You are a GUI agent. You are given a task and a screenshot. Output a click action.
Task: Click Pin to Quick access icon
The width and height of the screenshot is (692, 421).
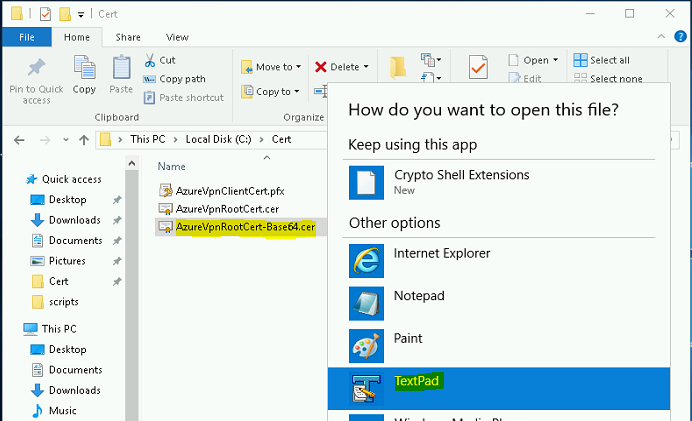click(37, 67)
